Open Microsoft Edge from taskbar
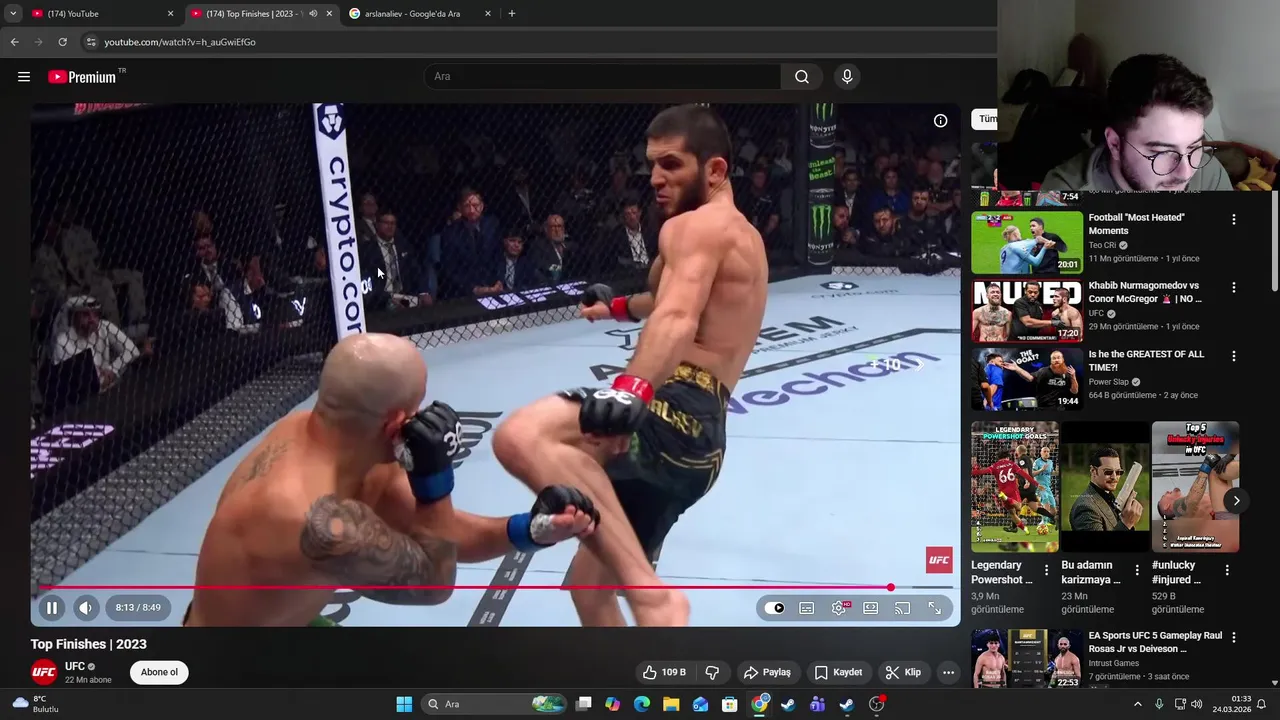The image size is (1280, 720). pyautogui.click(x=642, y=704)
